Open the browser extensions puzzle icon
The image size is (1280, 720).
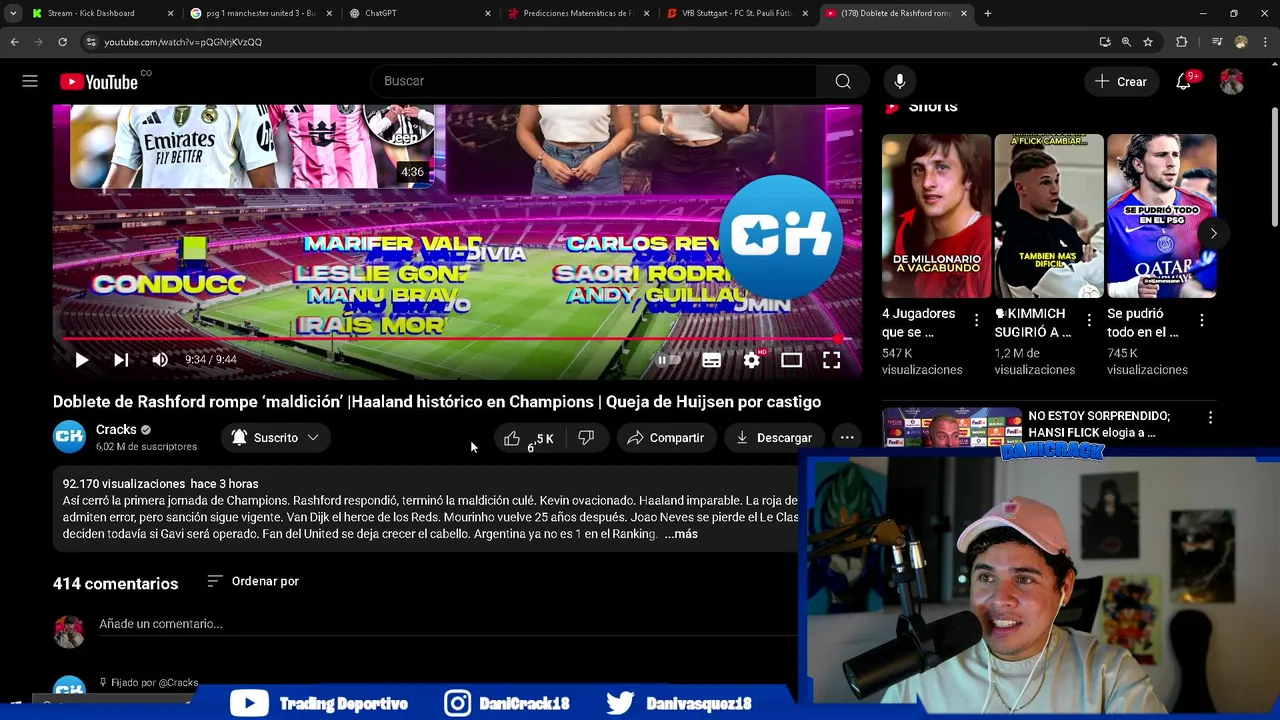click(1182, 42)
